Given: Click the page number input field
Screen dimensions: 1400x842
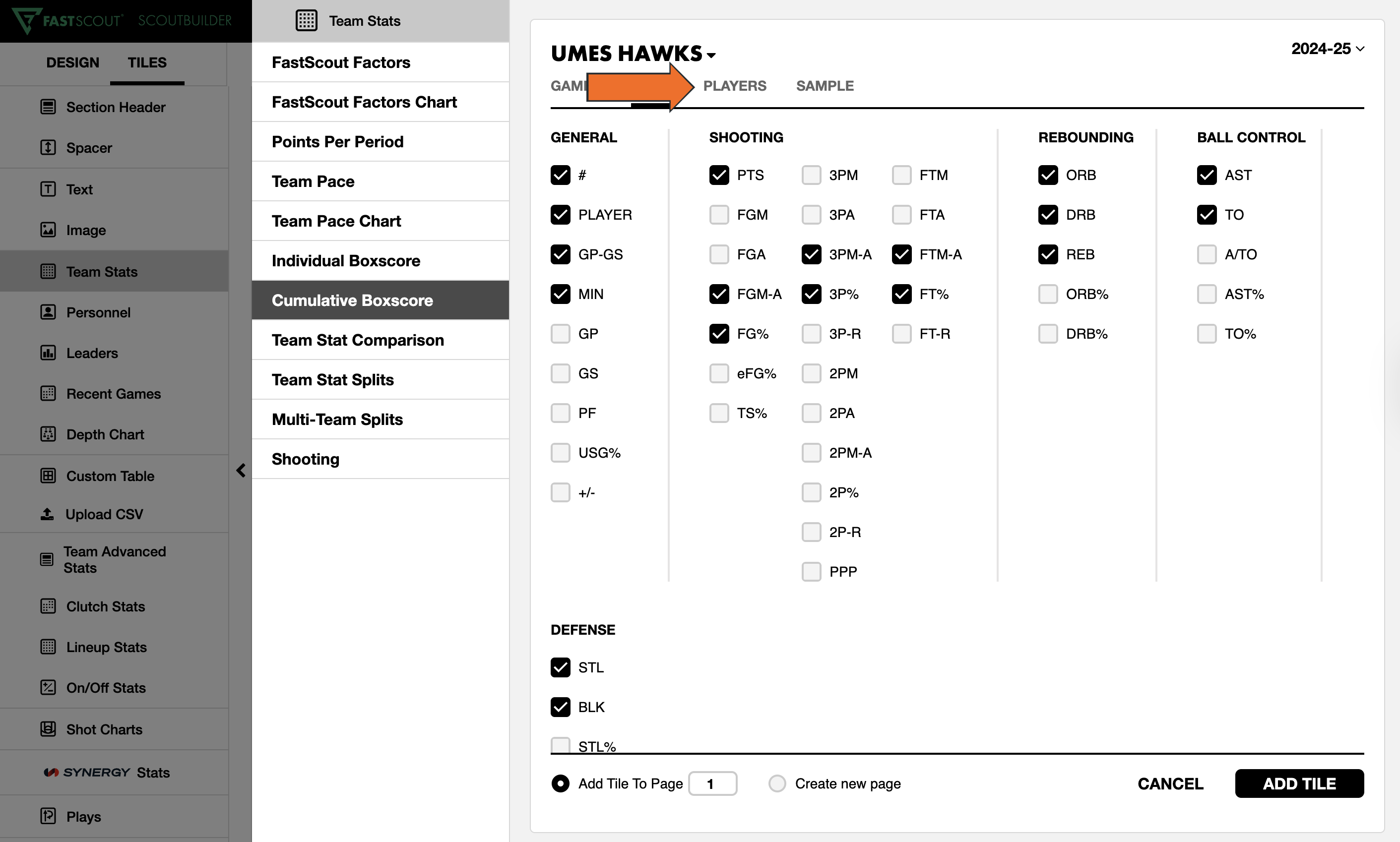Looking at the screenshot, I should coord(713,783).
